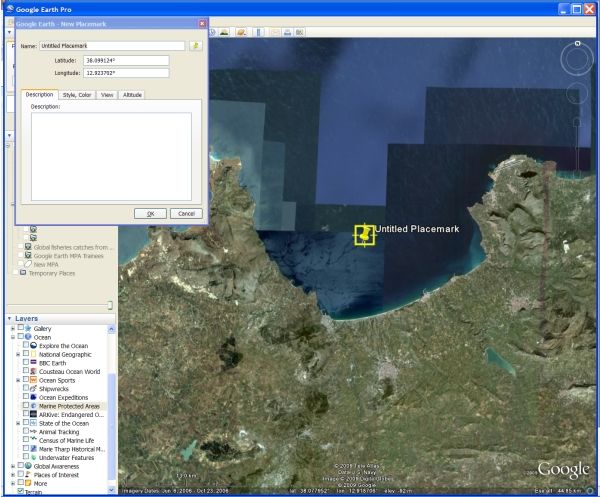The image size is (600, 497).
Task: Click the Ocean Expeditions layer icon
Action: (33, 397)
